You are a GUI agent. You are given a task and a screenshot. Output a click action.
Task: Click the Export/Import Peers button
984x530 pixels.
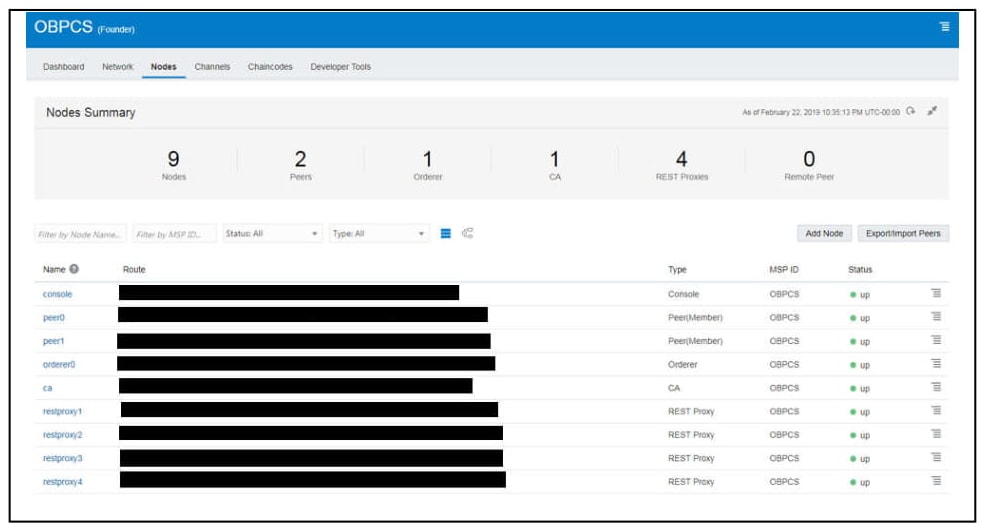coord(903,233)
